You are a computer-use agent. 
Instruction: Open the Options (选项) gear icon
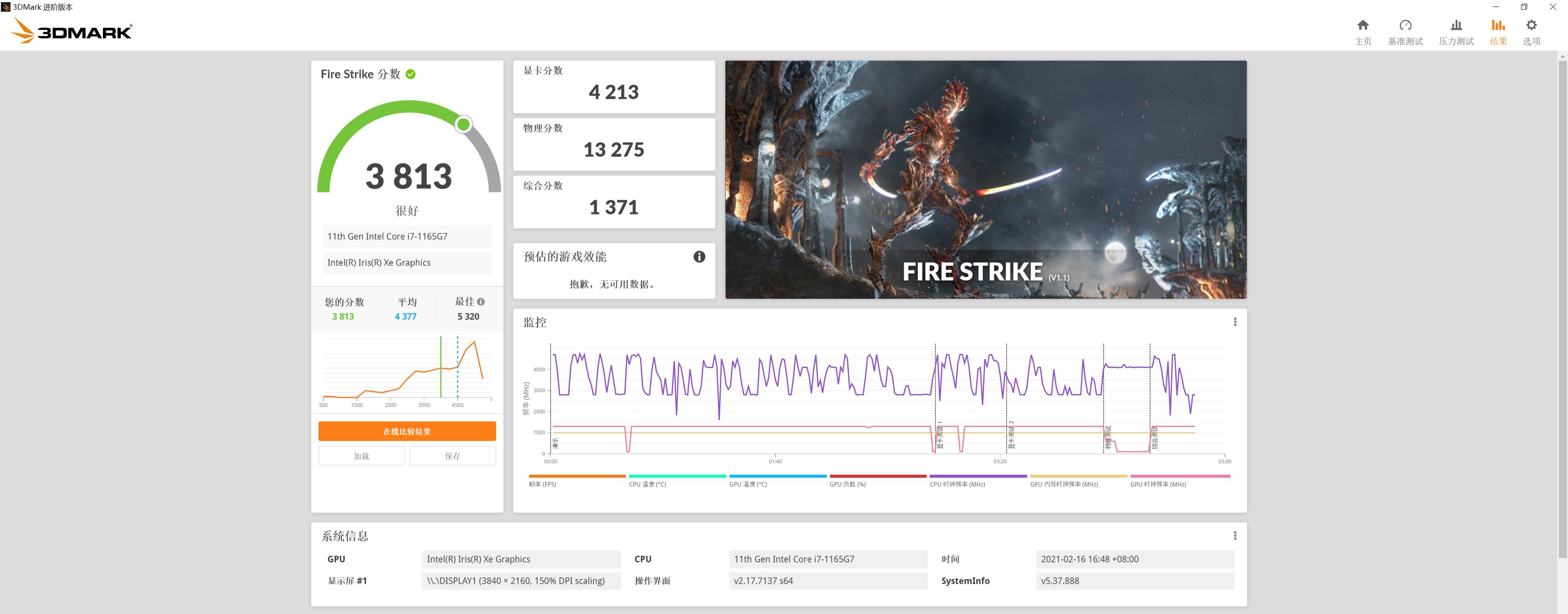[x=1532, y=26]
